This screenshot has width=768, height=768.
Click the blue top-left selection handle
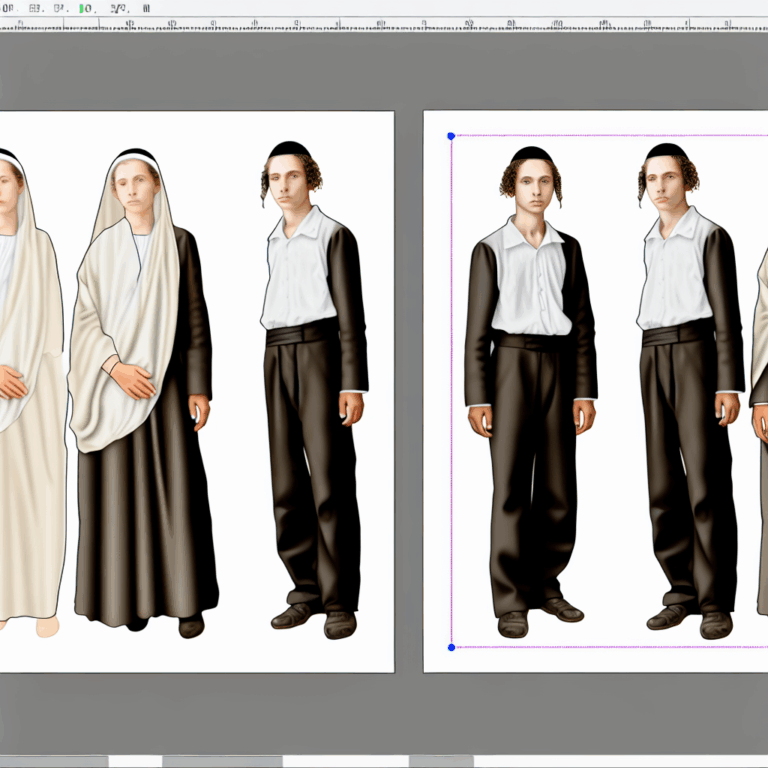pos(451,136)
